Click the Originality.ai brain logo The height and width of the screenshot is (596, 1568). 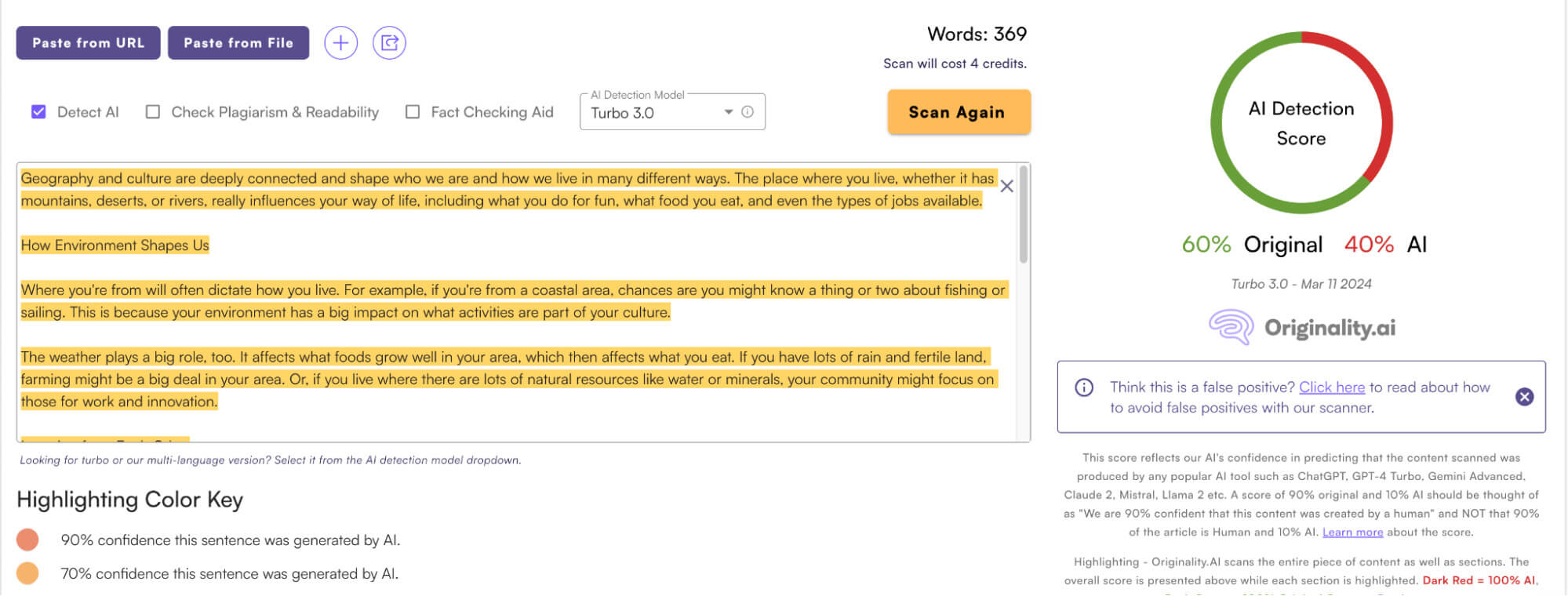pyautogui.click(x=1231, y=327)
